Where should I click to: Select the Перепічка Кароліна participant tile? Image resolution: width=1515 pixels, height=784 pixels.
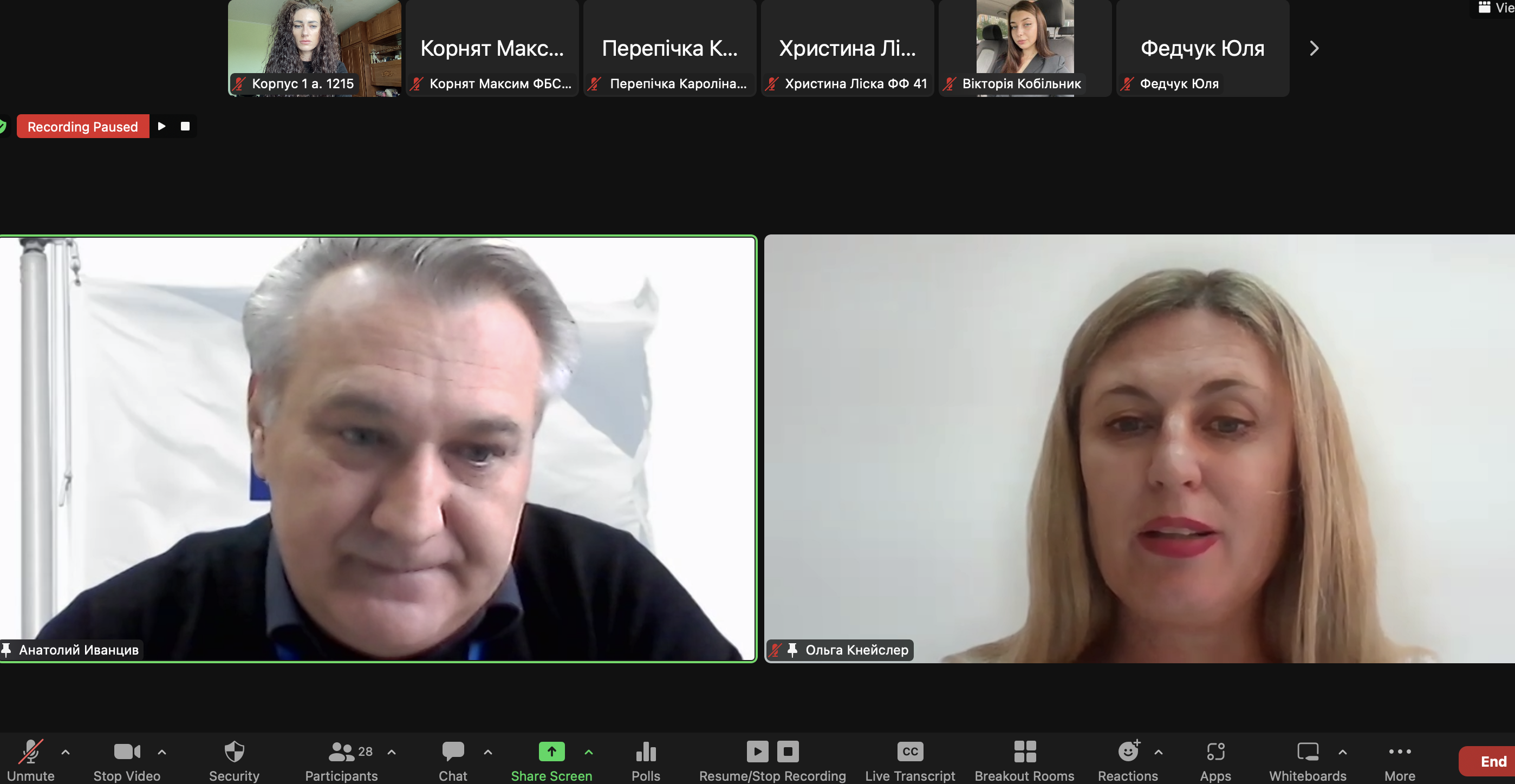(x=670, y=48)
